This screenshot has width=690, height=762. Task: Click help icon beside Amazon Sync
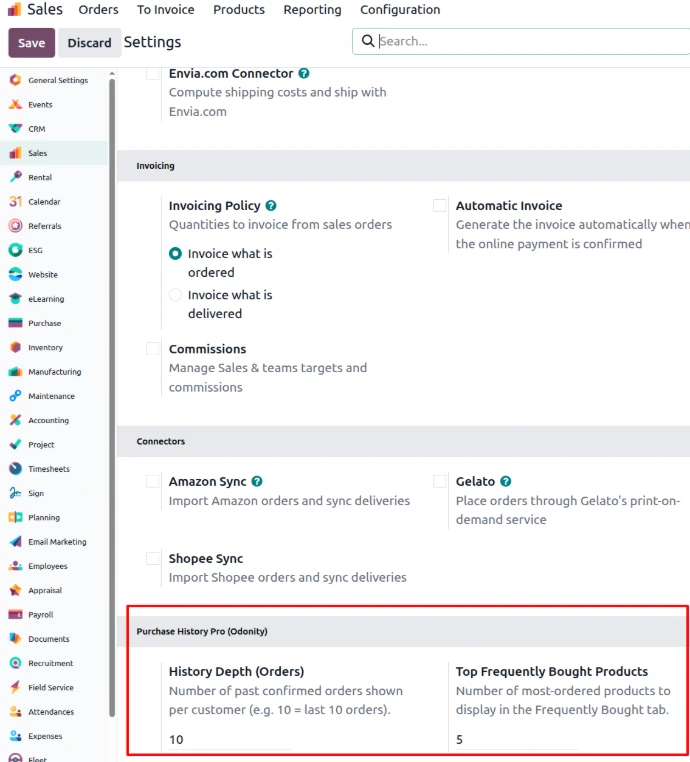257,482
